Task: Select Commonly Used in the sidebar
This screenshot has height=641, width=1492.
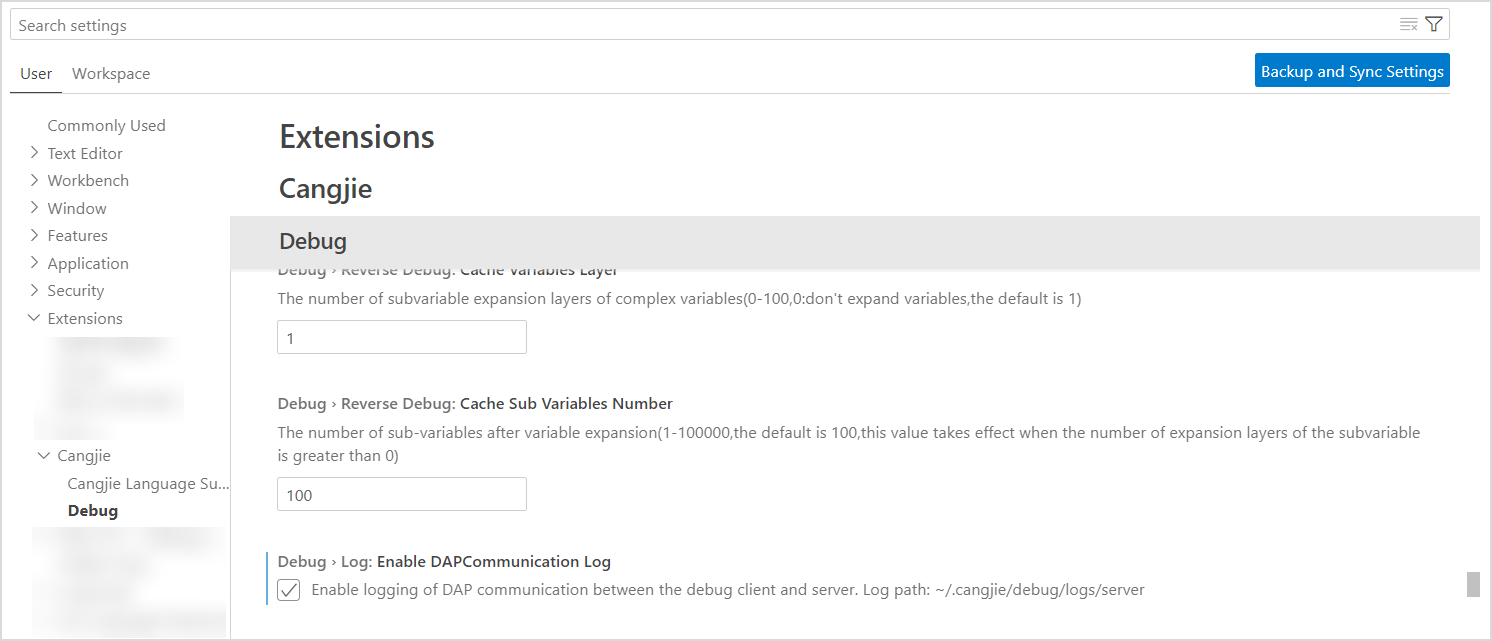Action: (106, 125)
